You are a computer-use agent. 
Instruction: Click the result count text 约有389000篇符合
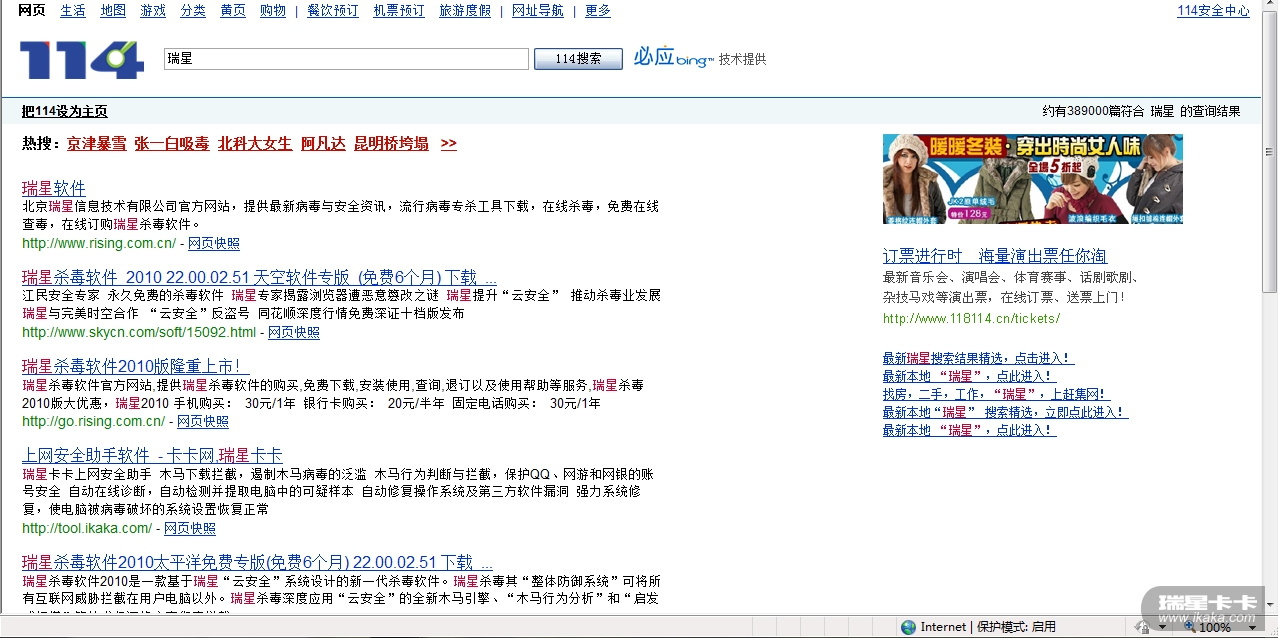point(1094,111)
